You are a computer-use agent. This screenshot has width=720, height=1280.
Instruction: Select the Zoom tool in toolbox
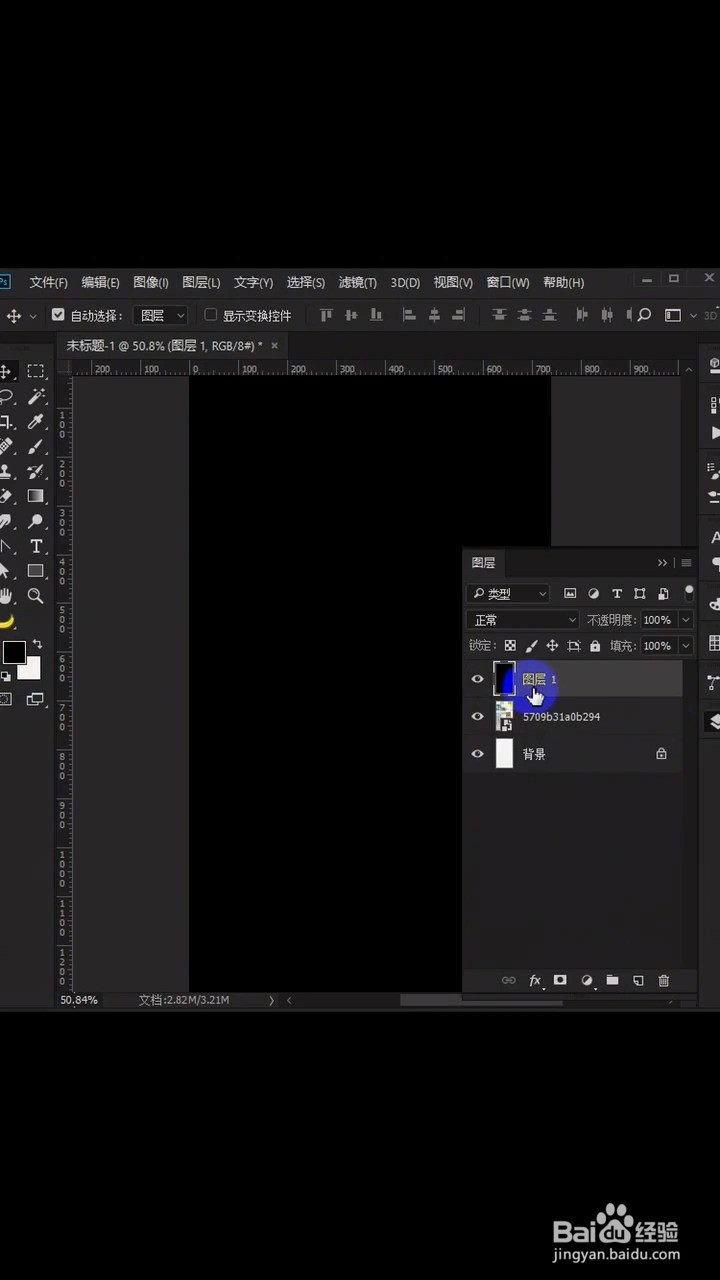36,596
